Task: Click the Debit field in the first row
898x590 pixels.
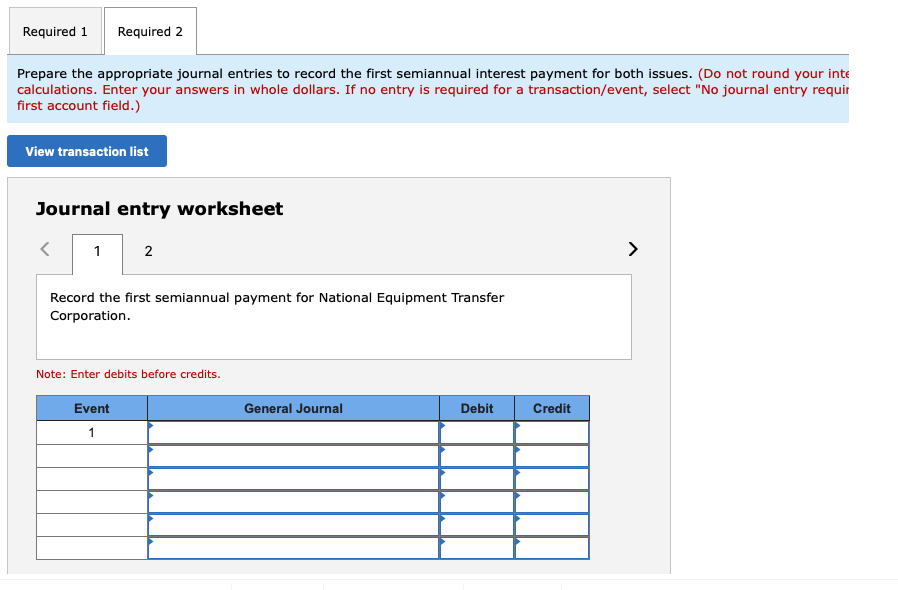Action: click(478, 432)
